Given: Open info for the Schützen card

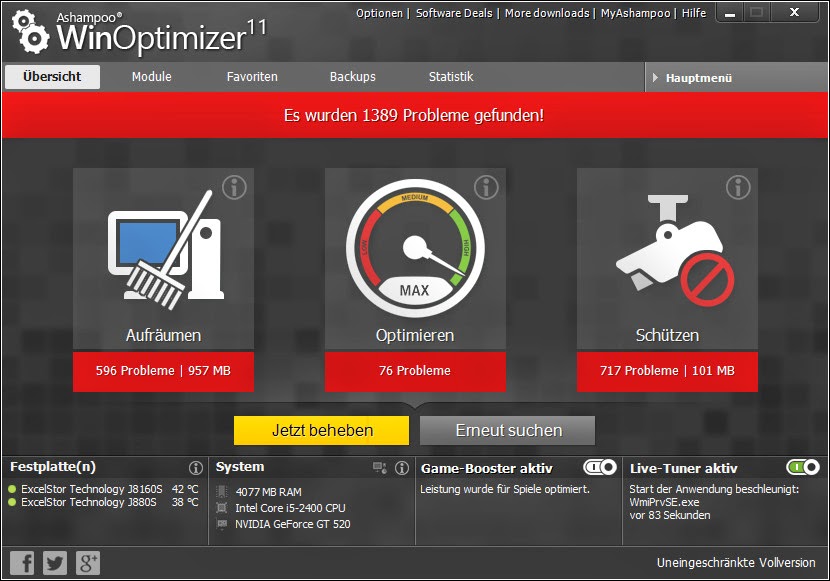Looking at the screenshot, I should pos(738,187).
